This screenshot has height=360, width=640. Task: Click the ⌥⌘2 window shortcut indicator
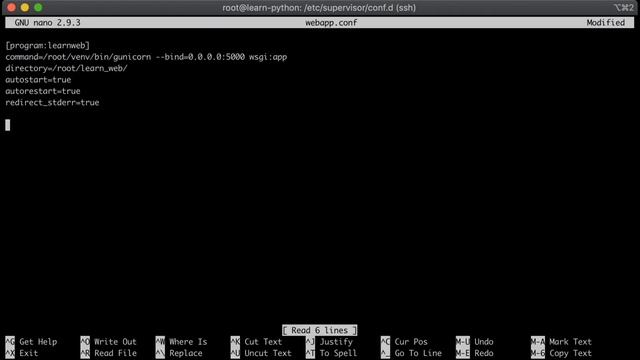[x=624, y=8]
